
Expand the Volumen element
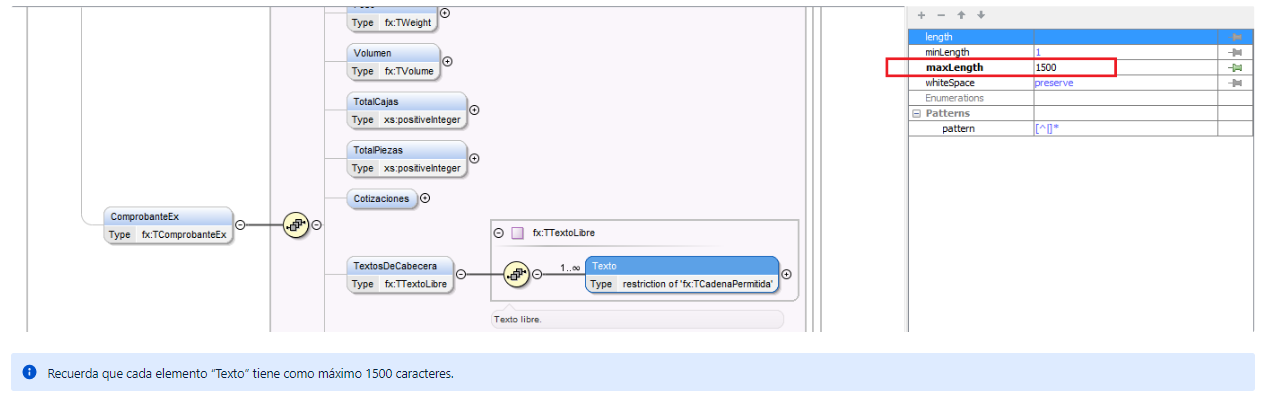point(447,61)
